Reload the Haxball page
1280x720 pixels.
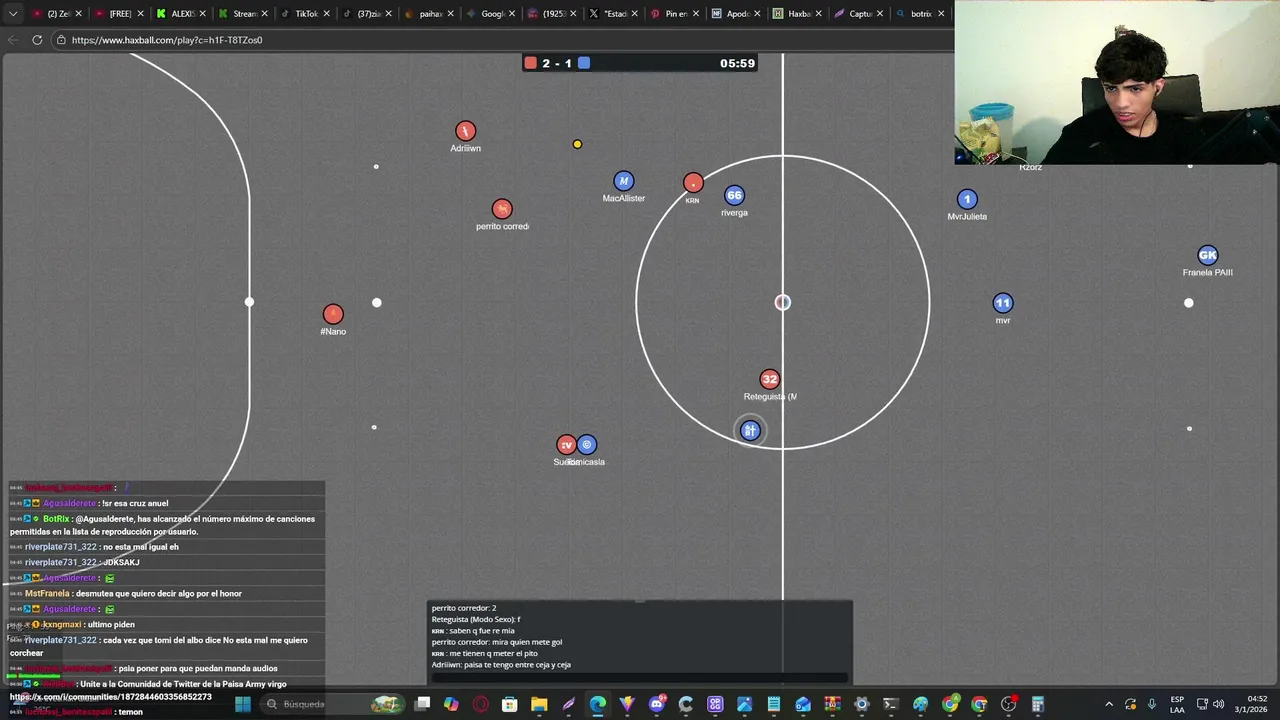click(37, 40)
